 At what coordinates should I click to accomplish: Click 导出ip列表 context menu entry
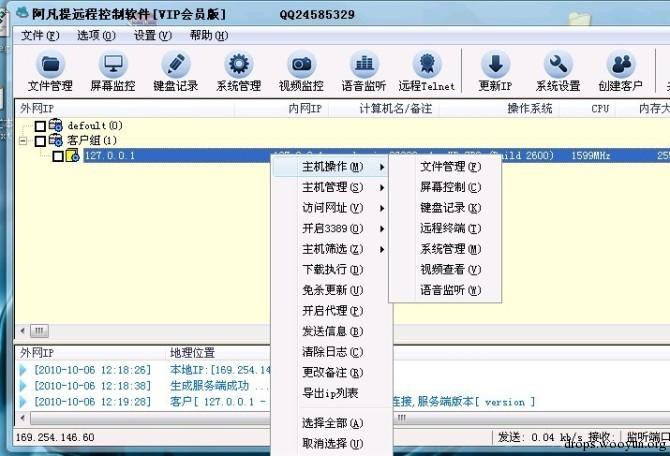pos(331,393)
